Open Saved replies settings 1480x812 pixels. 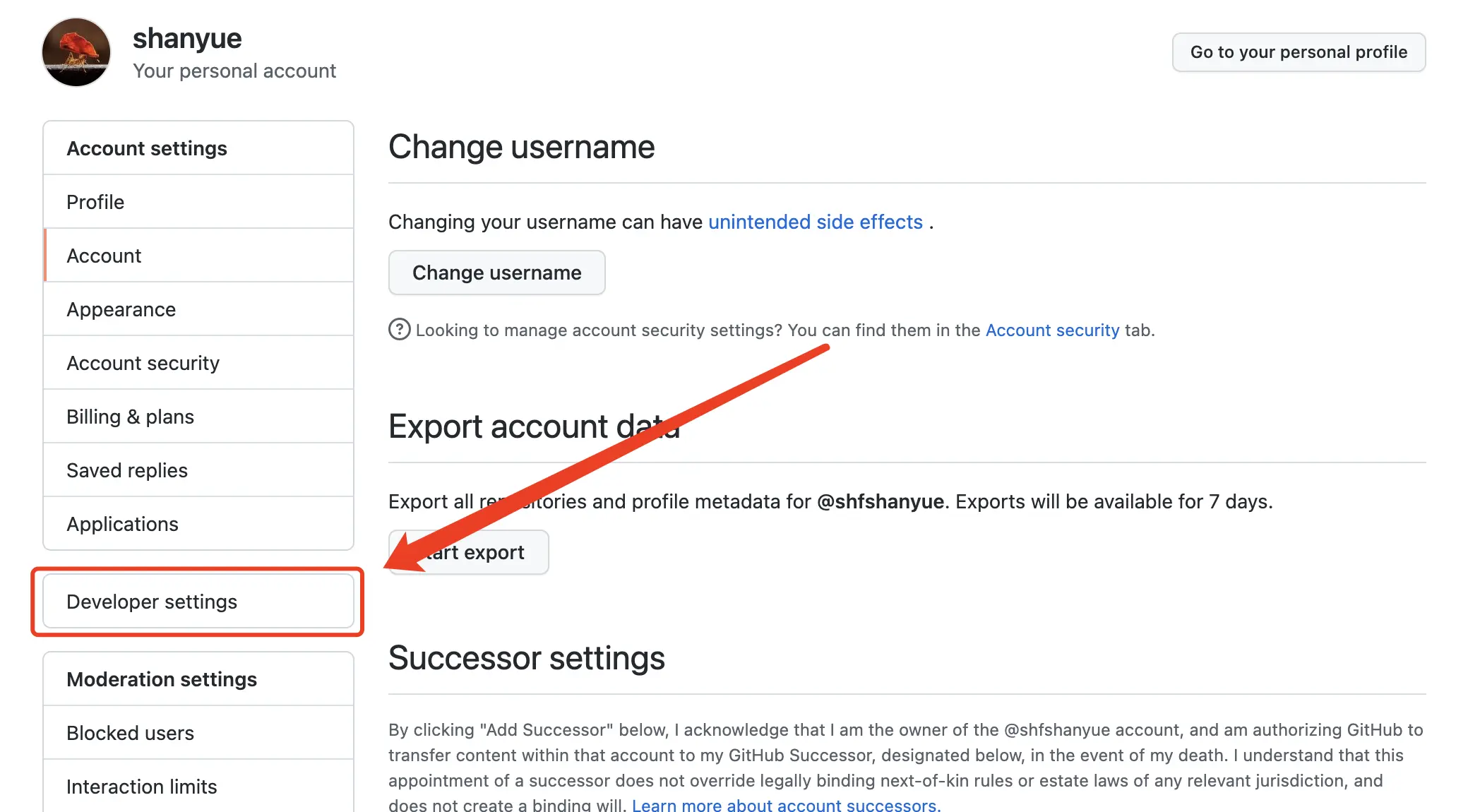coord(198,470)
